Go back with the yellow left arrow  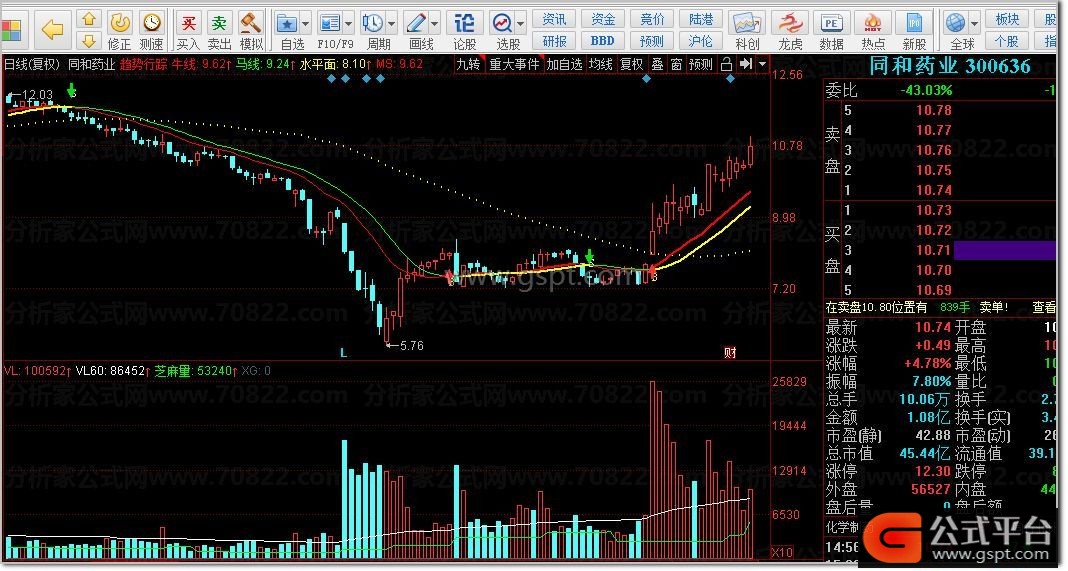pos(52,29)
